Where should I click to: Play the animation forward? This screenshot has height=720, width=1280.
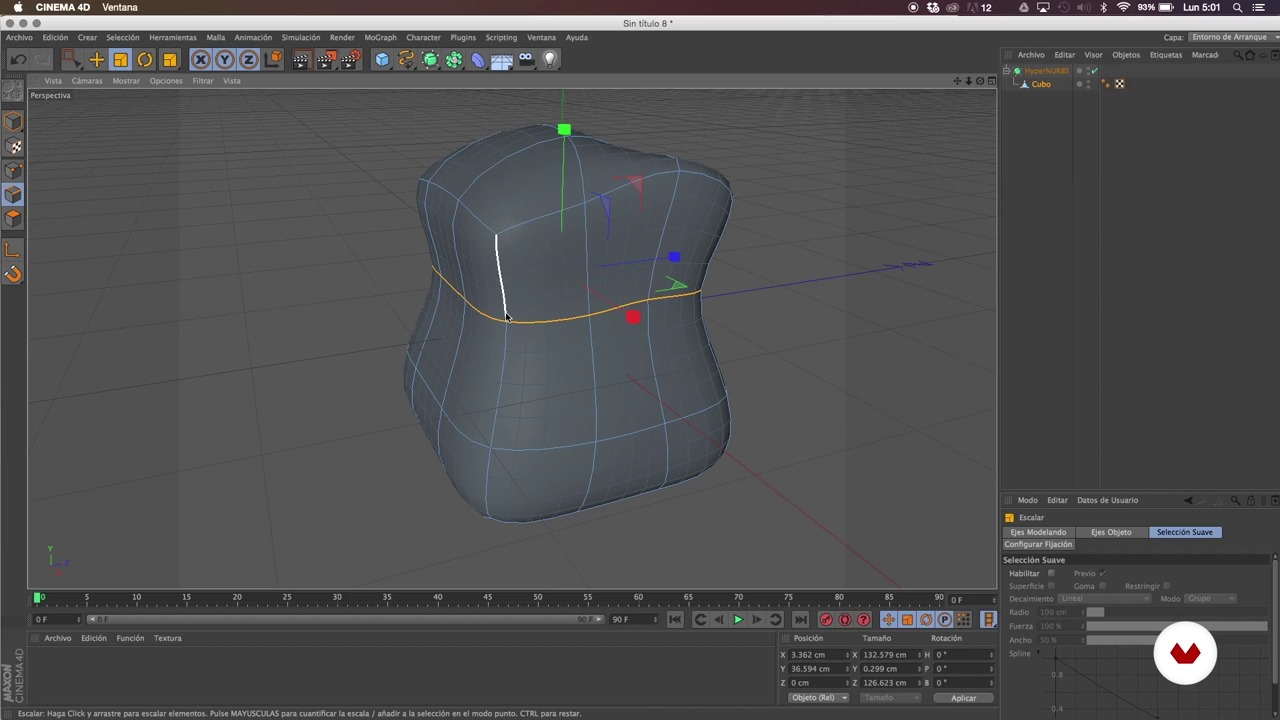738,620
